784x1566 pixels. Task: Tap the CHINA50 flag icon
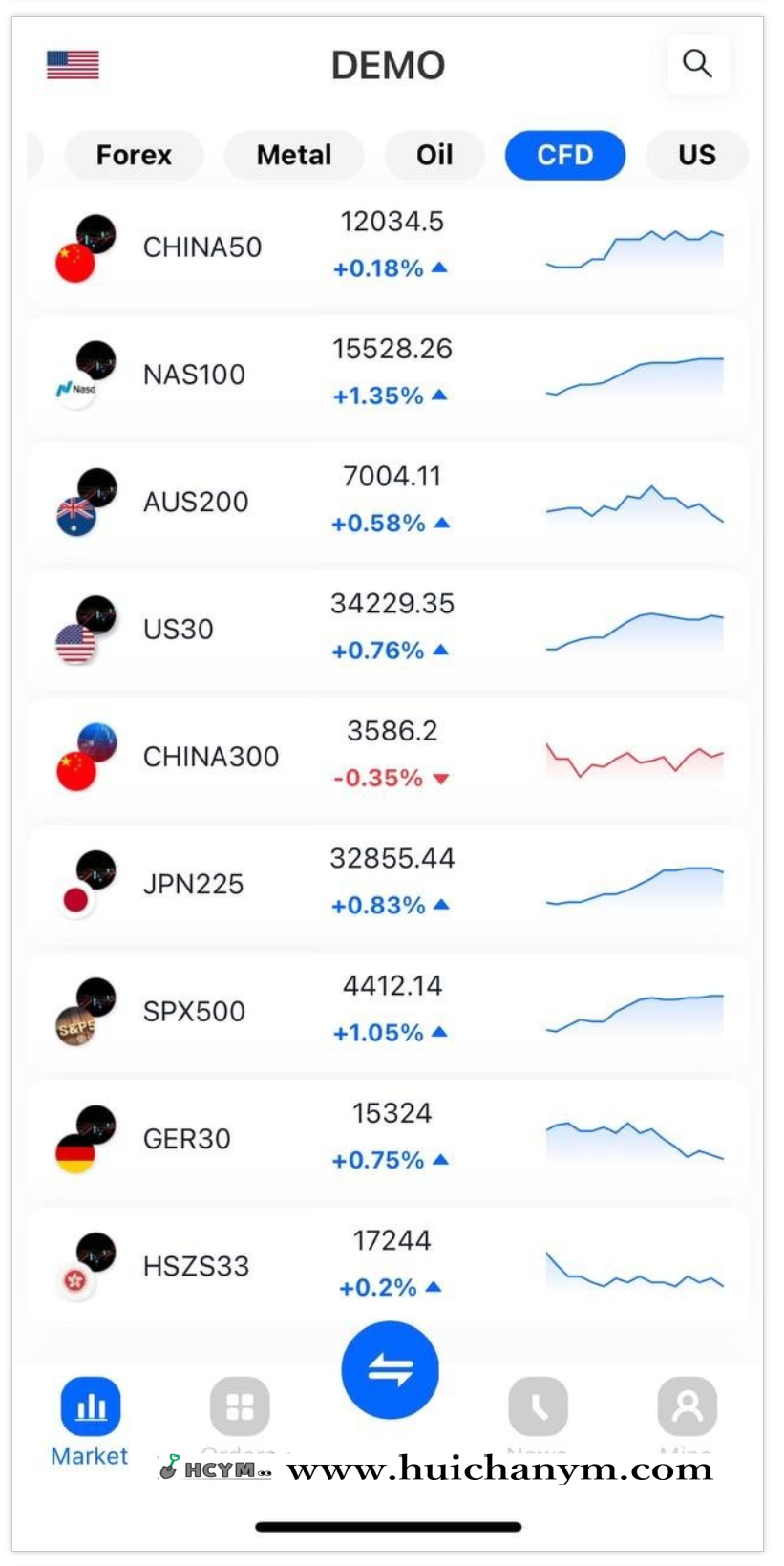click(x=75, y=262)
